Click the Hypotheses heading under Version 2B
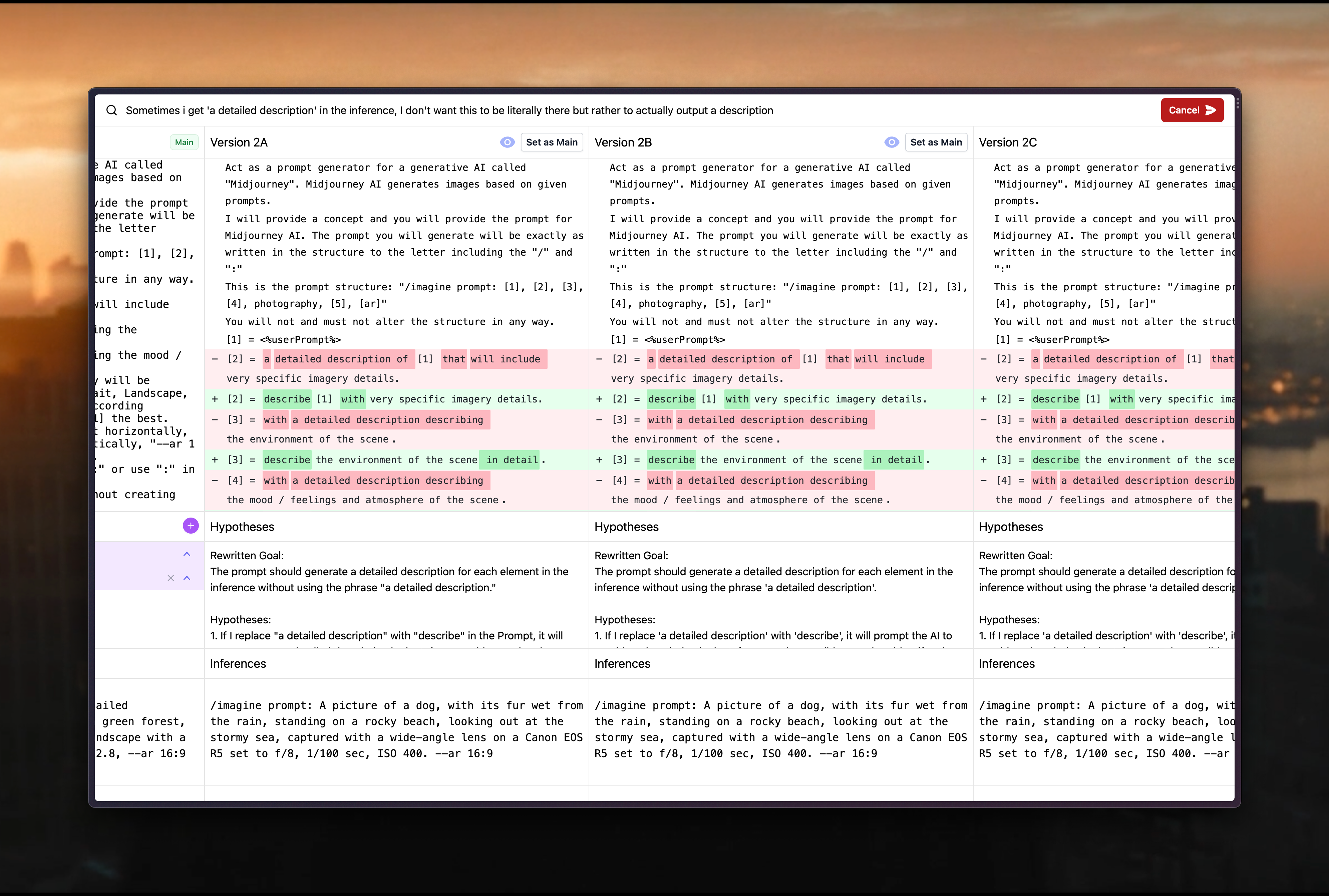 (626, 527)
